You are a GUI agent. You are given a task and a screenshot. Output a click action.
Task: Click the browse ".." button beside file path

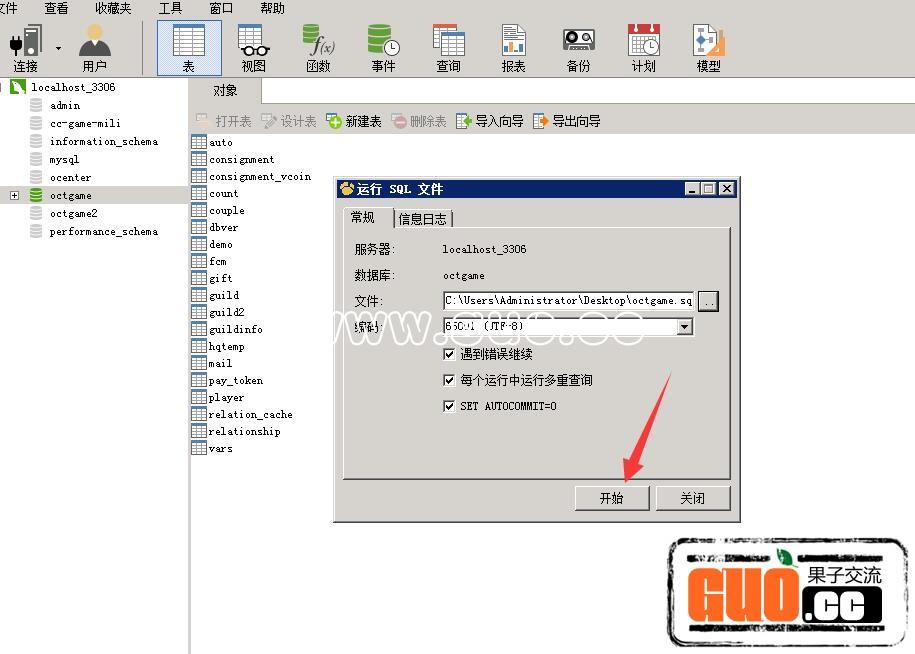[x=708, y=300]
